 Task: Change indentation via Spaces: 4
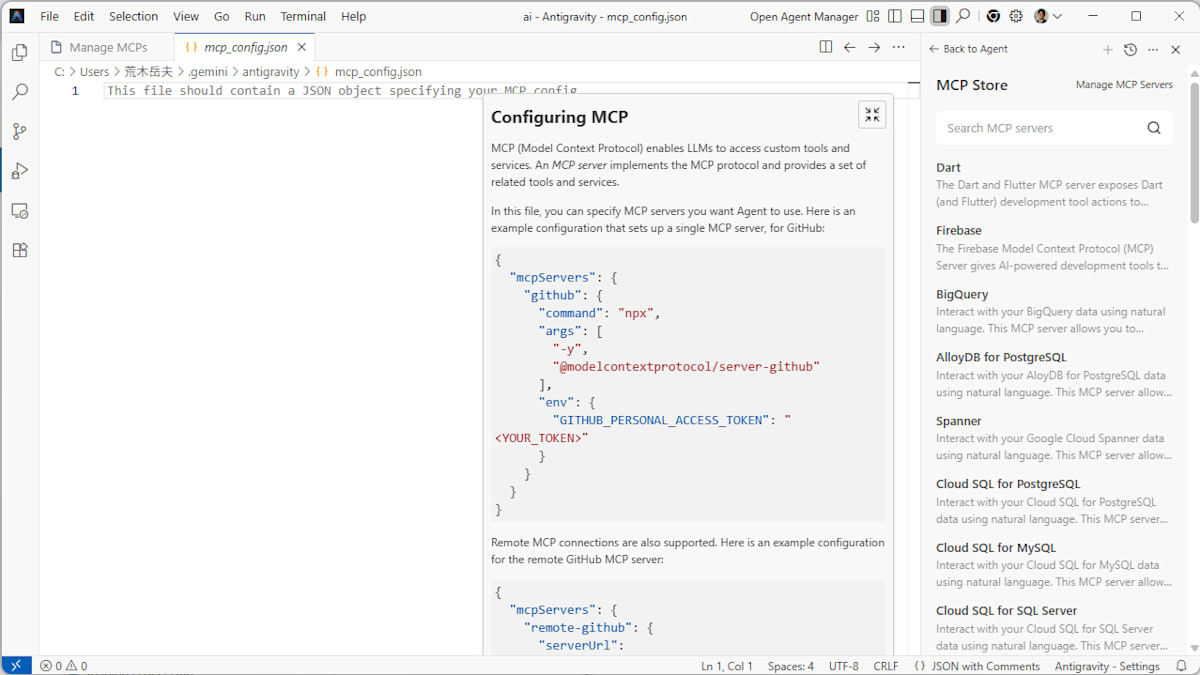(791, 666)
